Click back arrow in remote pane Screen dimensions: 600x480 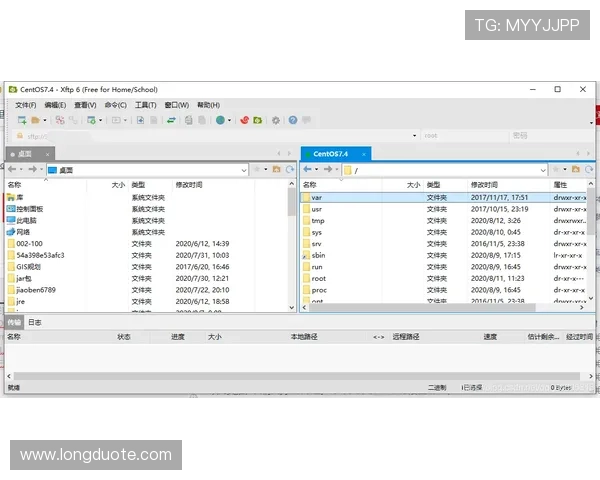tap(308, 170)
